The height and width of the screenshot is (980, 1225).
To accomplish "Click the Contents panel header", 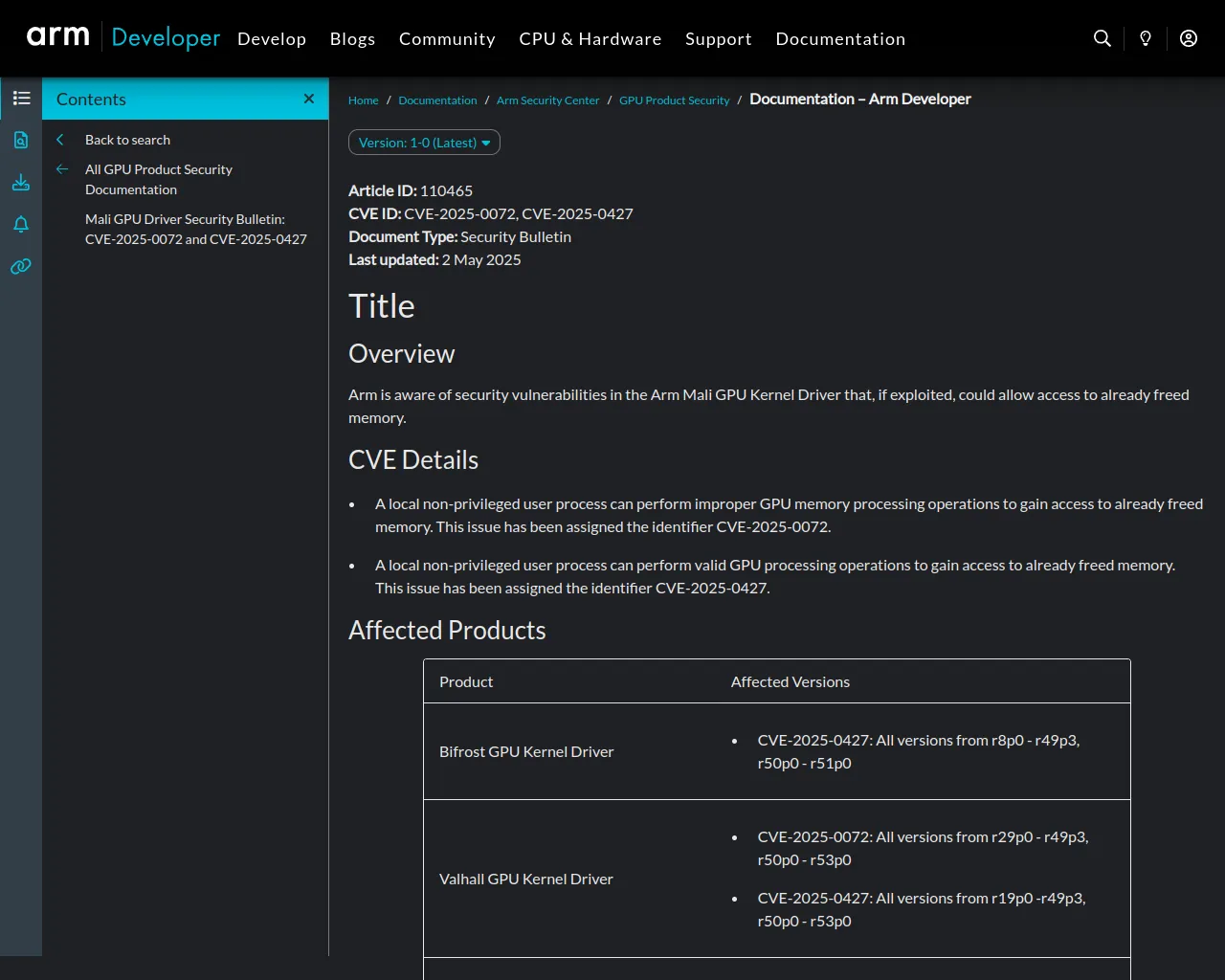I will click(186, 99).
